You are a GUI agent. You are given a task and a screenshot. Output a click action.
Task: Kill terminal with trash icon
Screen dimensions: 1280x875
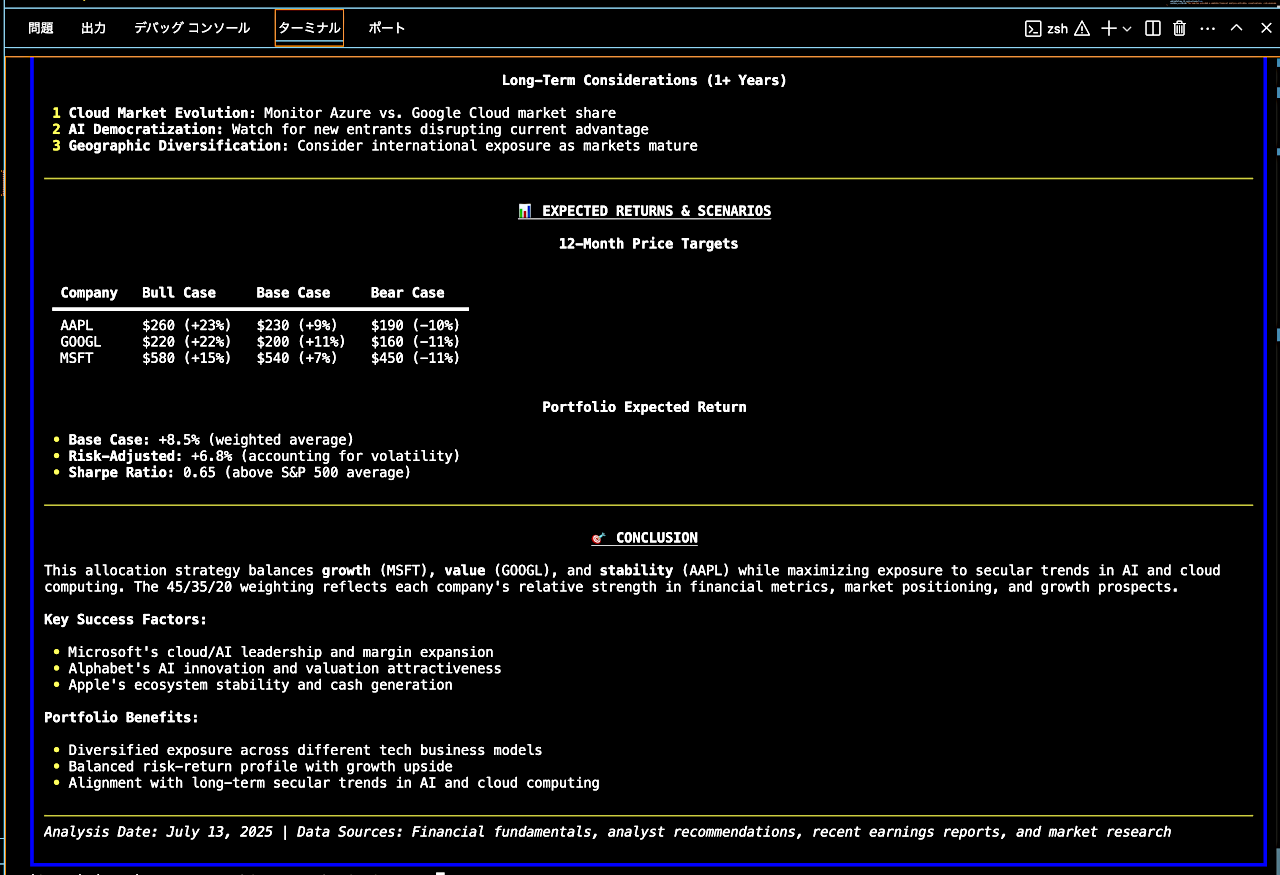click(1180, 29)
